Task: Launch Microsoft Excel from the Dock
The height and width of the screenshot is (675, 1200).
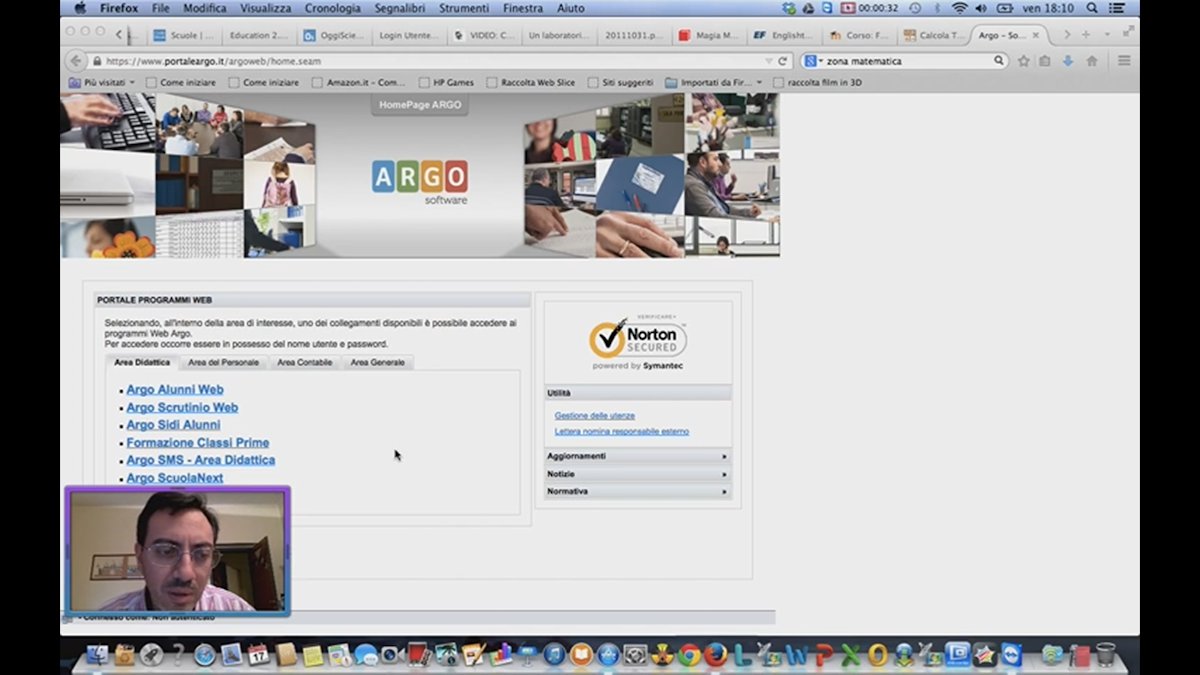Action: click(851, 655)
